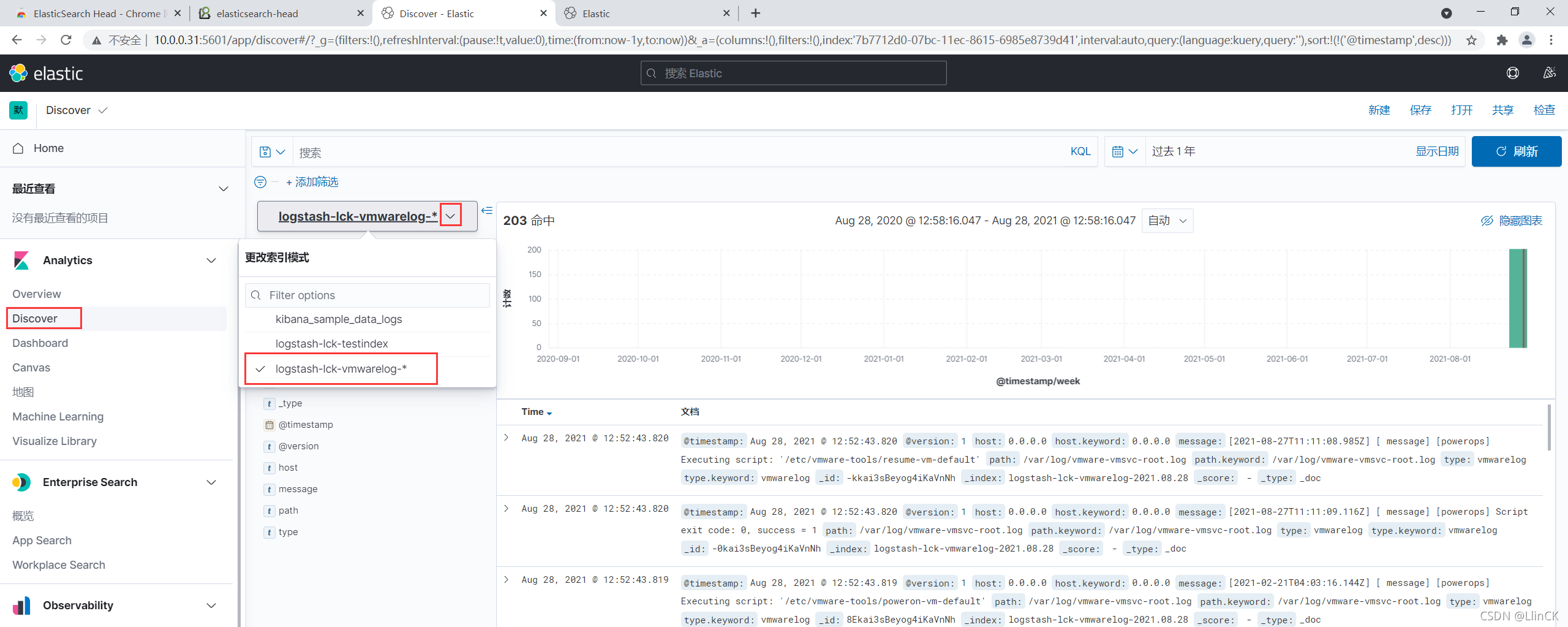Focus the KQL 搜索 query input

[x=680, y=151]
